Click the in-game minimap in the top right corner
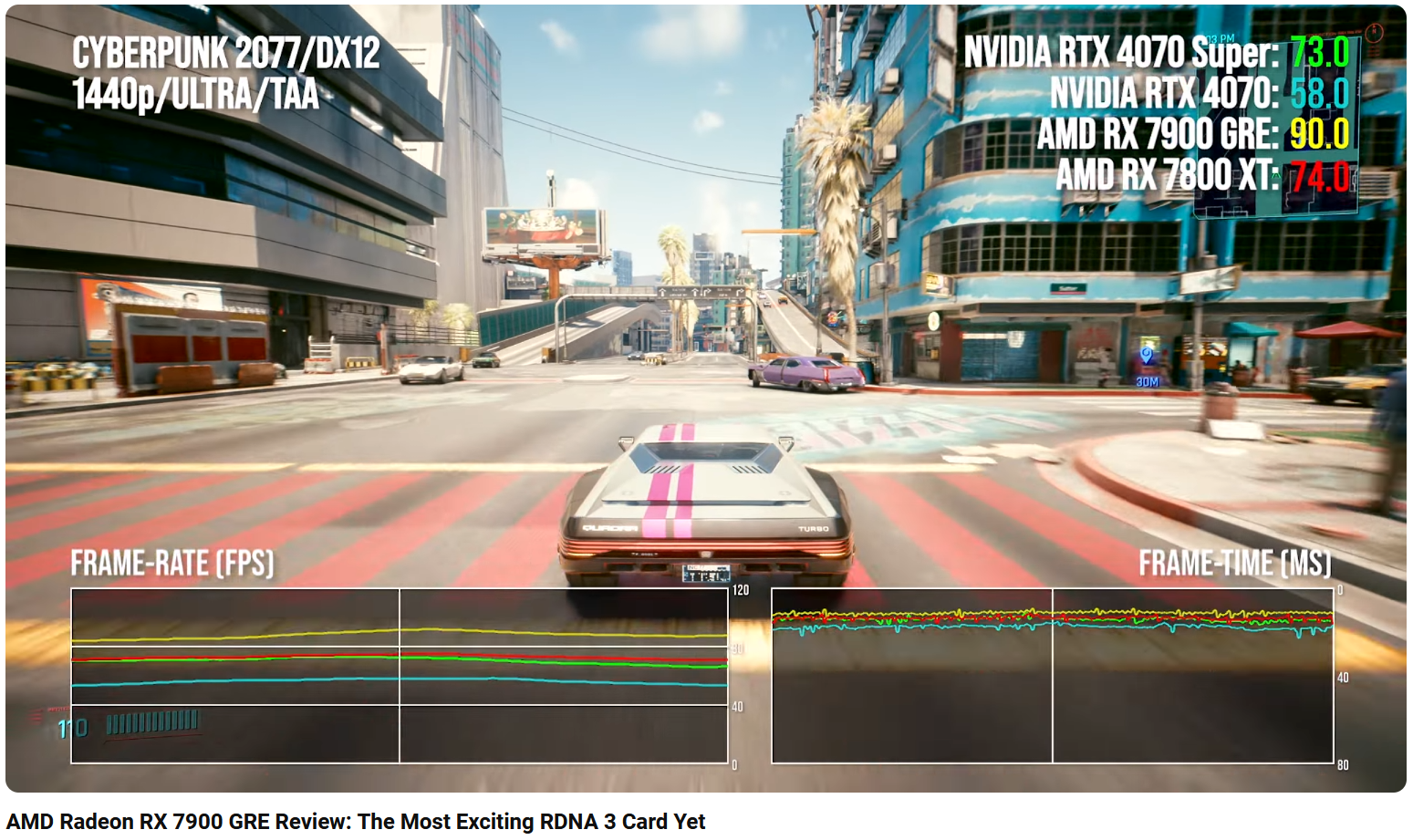Screen dimensions: 1413x840 tap(1277, 128)
